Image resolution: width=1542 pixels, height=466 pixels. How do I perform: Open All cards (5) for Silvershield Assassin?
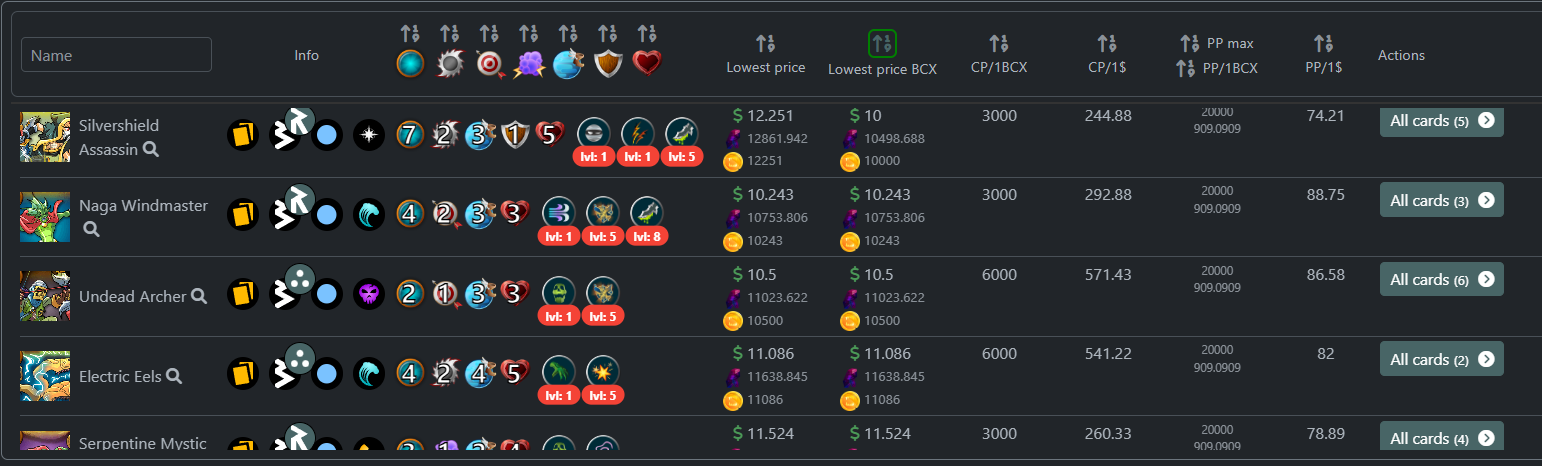(x=1441, y=120)
